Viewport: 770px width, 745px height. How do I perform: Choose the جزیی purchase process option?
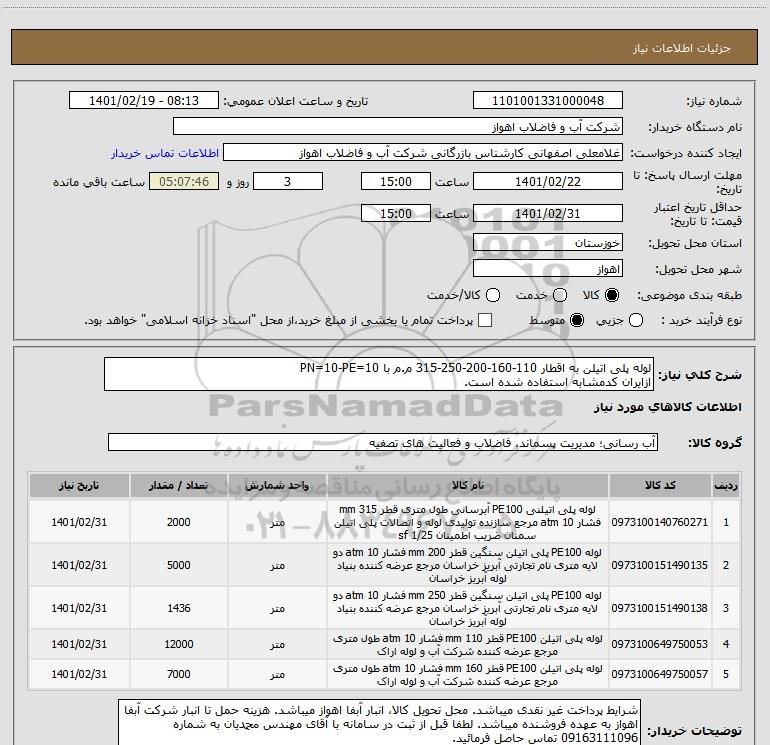click(x=636, y=320)
